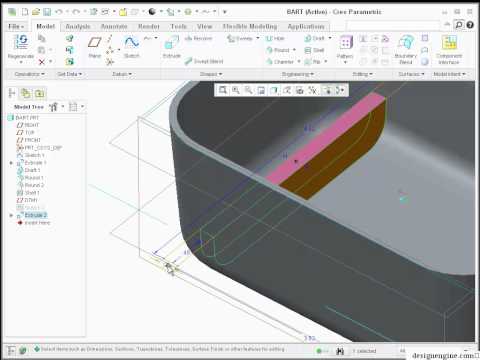480x360 pixels.
Task: Select Round 2 in the Model Tree
Action: [31, 185]
